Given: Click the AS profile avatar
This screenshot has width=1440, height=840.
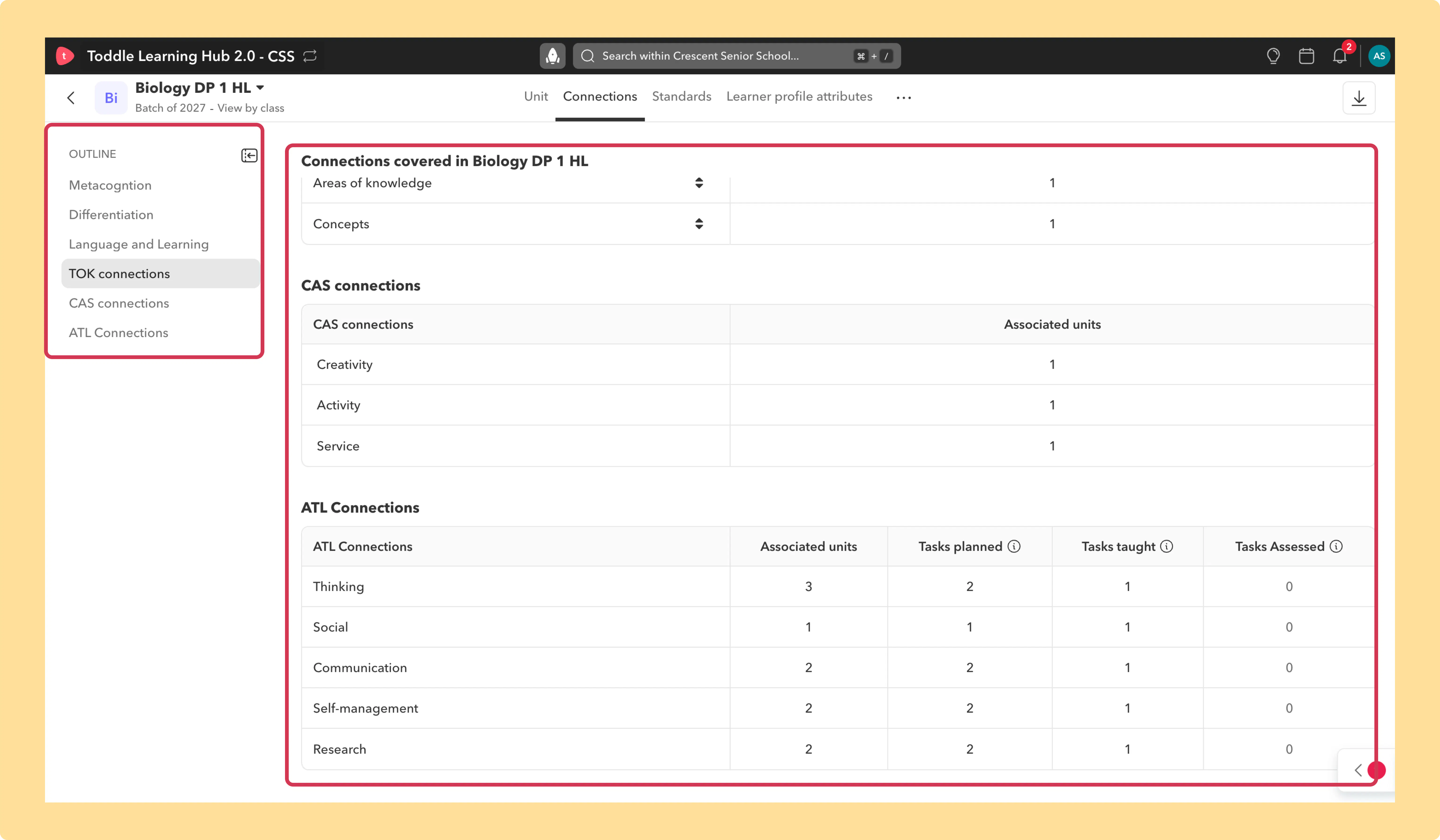Looking at the screenshot, I should click(x=1379, y=56).
